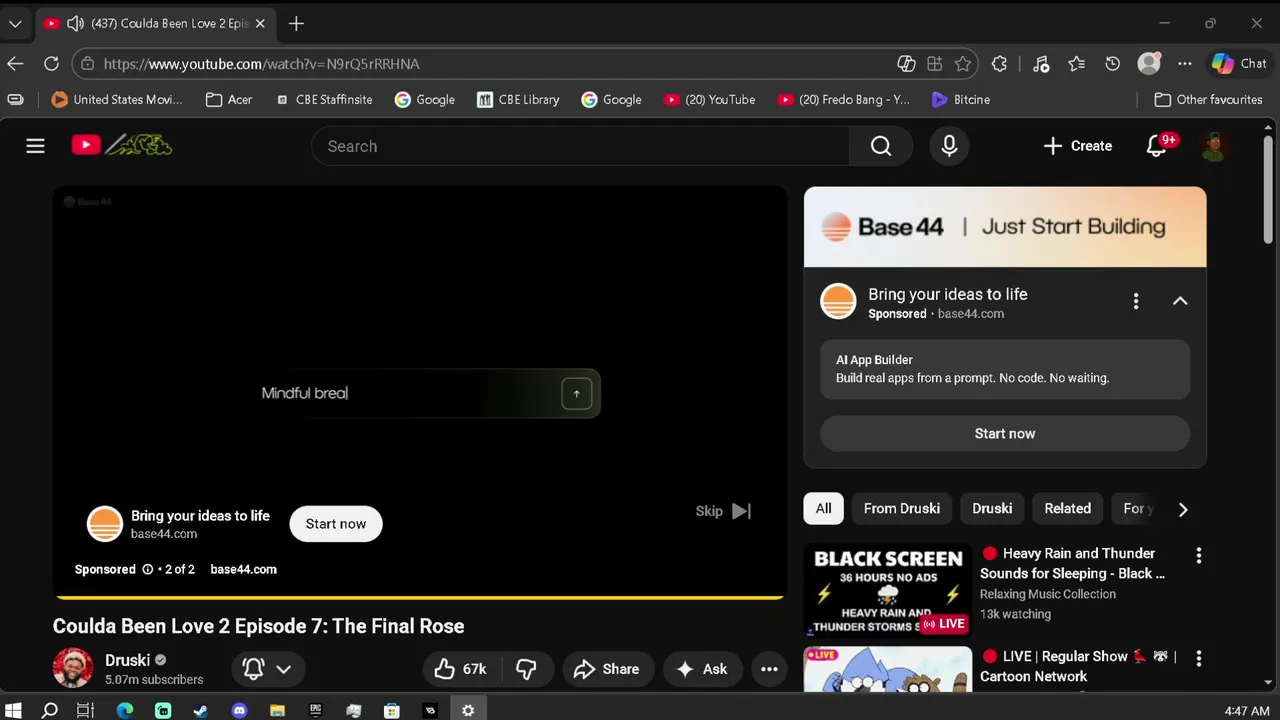The width and height of the screenshot is (1280, 720).
Task: Share the video
Action: coord(607,669)
